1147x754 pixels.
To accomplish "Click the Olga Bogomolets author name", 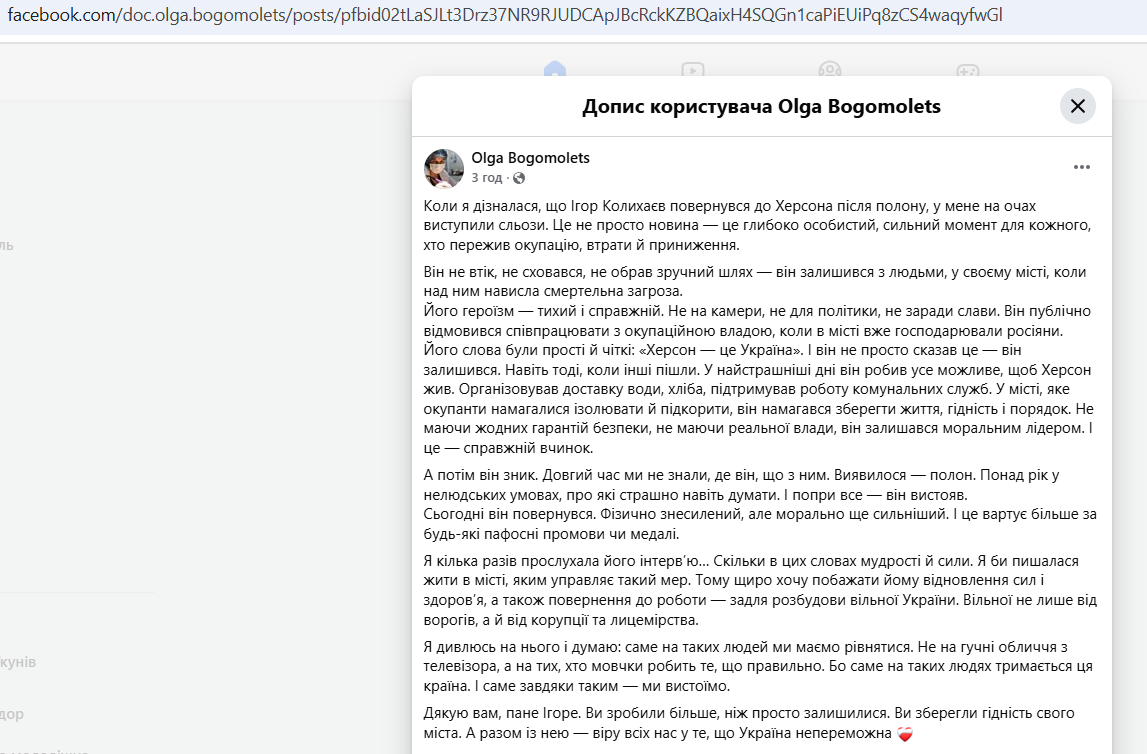I will pyautogui.click(x=530, y=158).
